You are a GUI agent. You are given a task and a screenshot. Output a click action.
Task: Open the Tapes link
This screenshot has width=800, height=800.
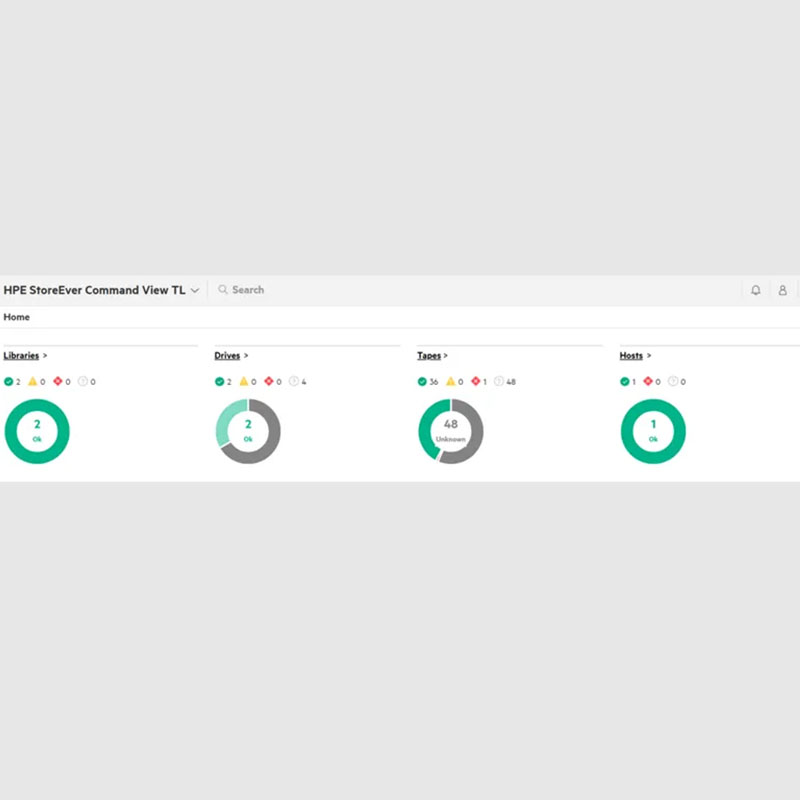429,356
